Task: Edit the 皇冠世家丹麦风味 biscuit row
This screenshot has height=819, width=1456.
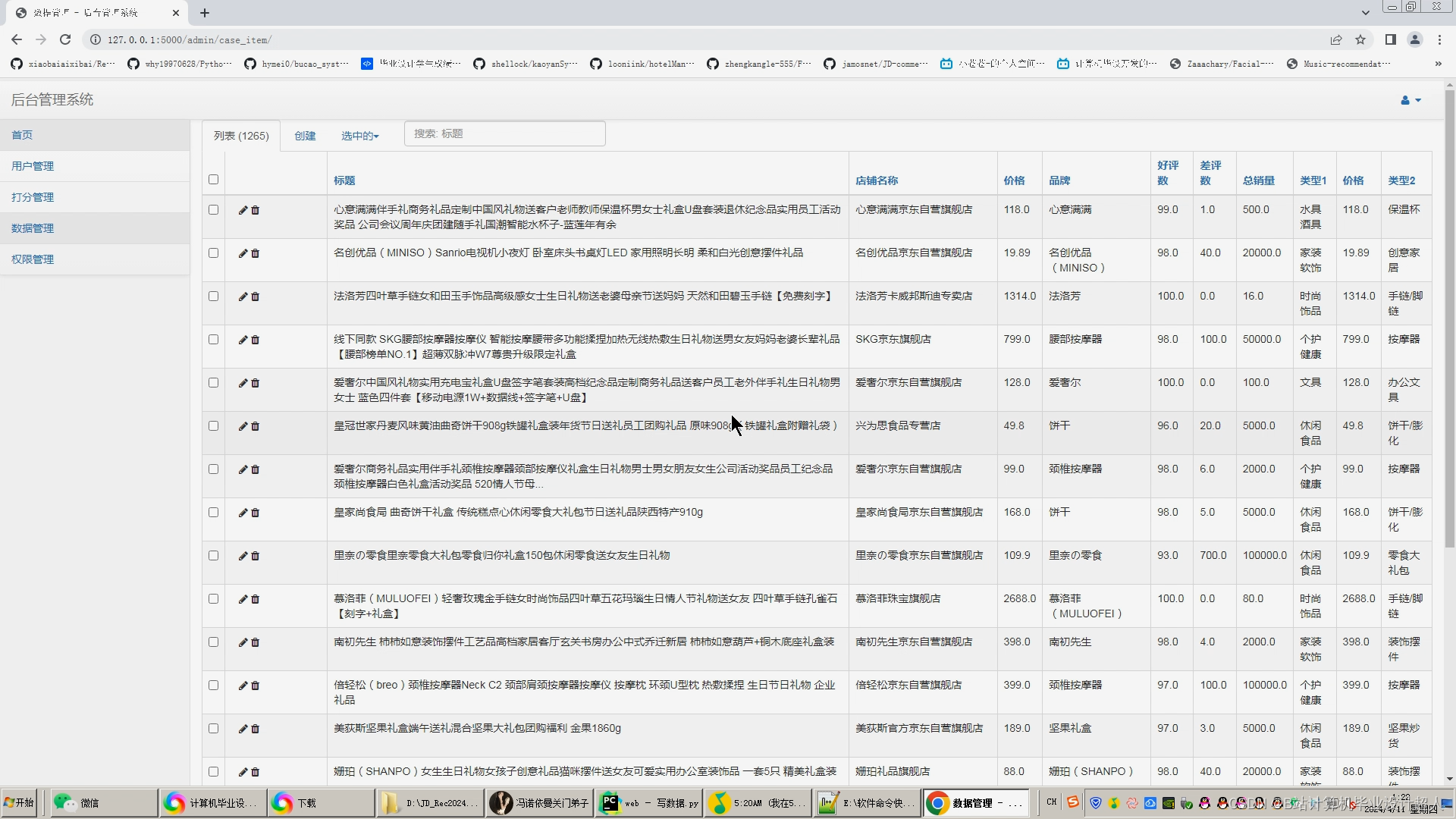Action: (243, 426)
